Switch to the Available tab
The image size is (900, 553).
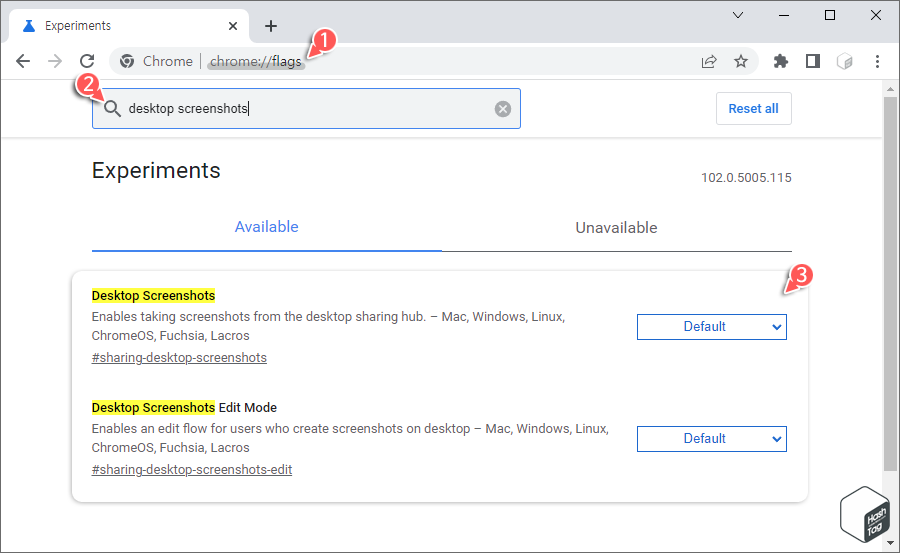click(266, 227)
